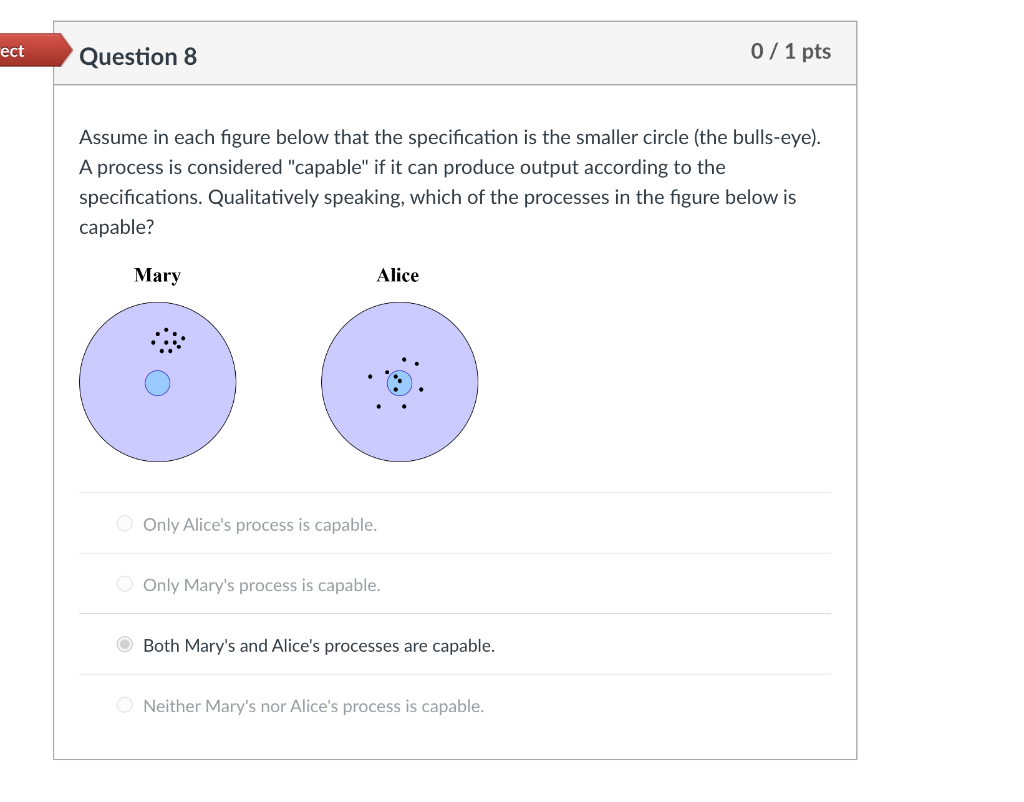Choose the Neither Mary's nor Alice's option
Image resolution: width=1024 pixels, height=802 pixels.
pos(124,704)
